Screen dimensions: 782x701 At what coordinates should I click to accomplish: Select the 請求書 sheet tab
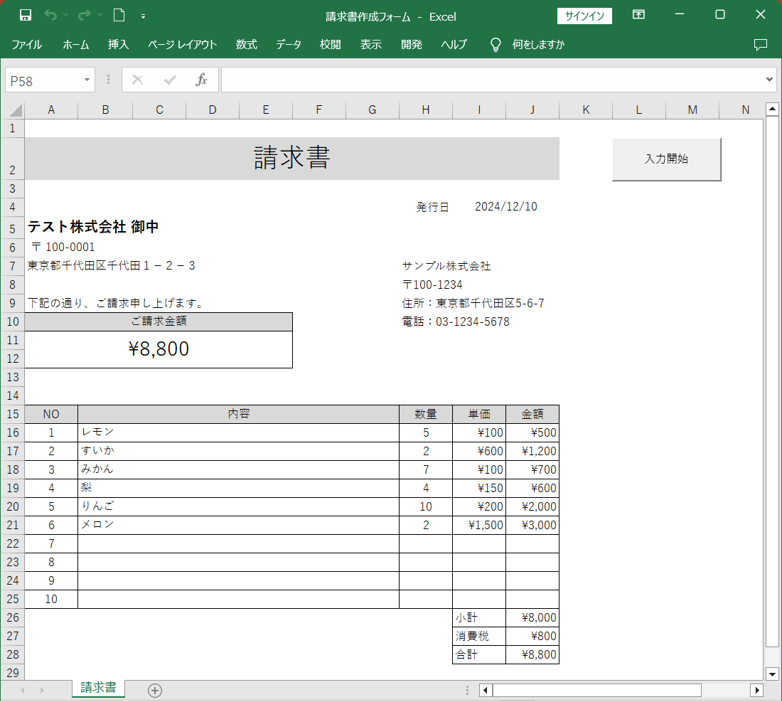pos(98,688)
